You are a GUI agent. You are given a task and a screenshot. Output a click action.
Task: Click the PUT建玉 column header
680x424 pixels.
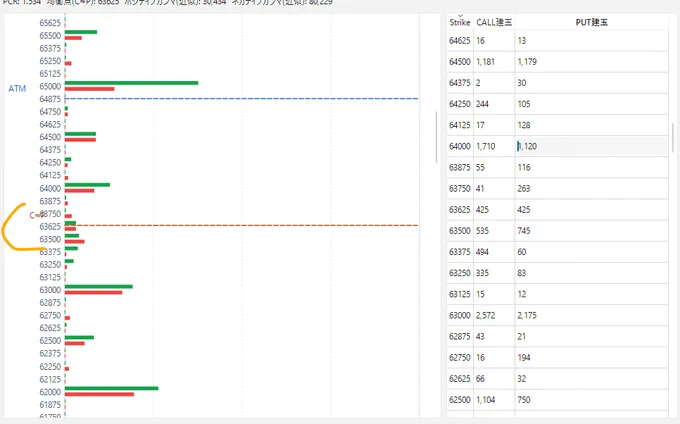(x=592, y=23)
